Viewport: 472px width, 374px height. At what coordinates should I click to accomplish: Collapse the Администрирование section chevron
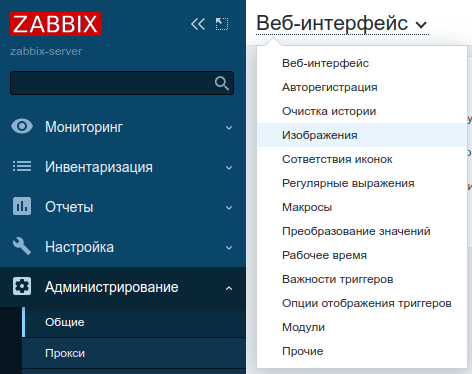tap(229, 288)
